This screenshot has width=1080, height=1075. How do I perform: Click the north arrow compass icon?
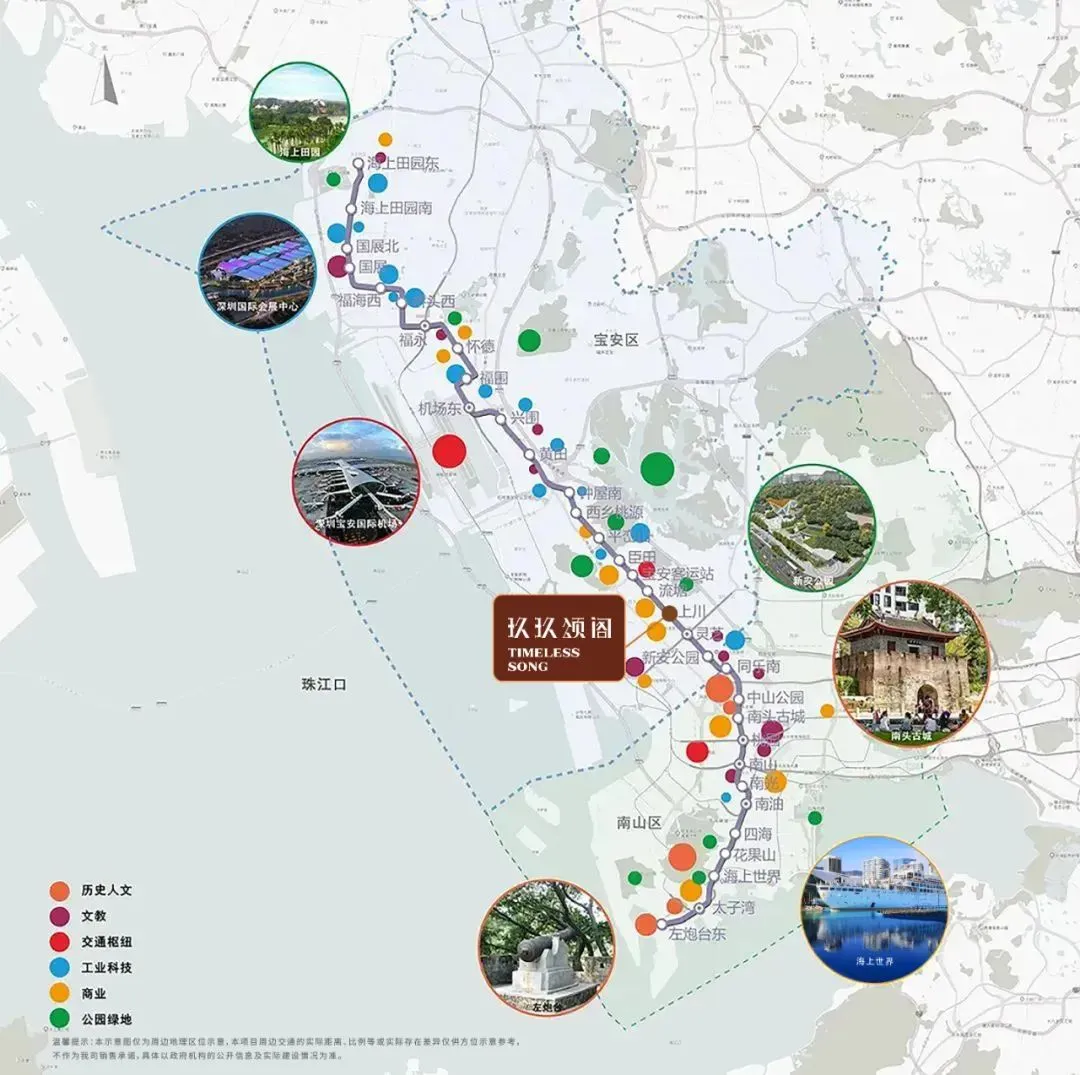pyautogui.click(x=106, y=81)
